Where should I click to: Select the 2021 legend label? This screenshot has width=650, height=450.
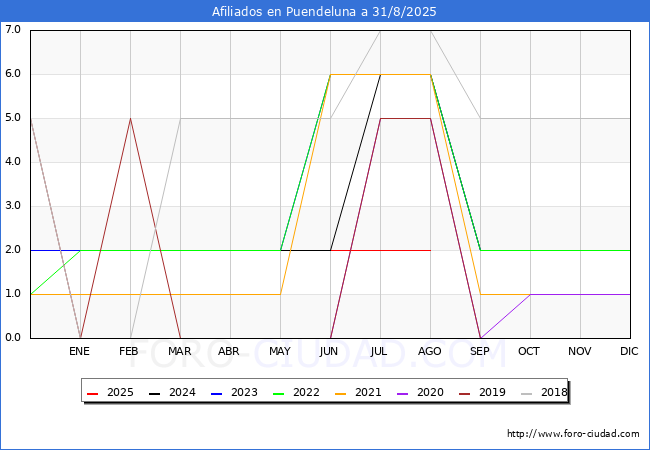pos(368,392)
